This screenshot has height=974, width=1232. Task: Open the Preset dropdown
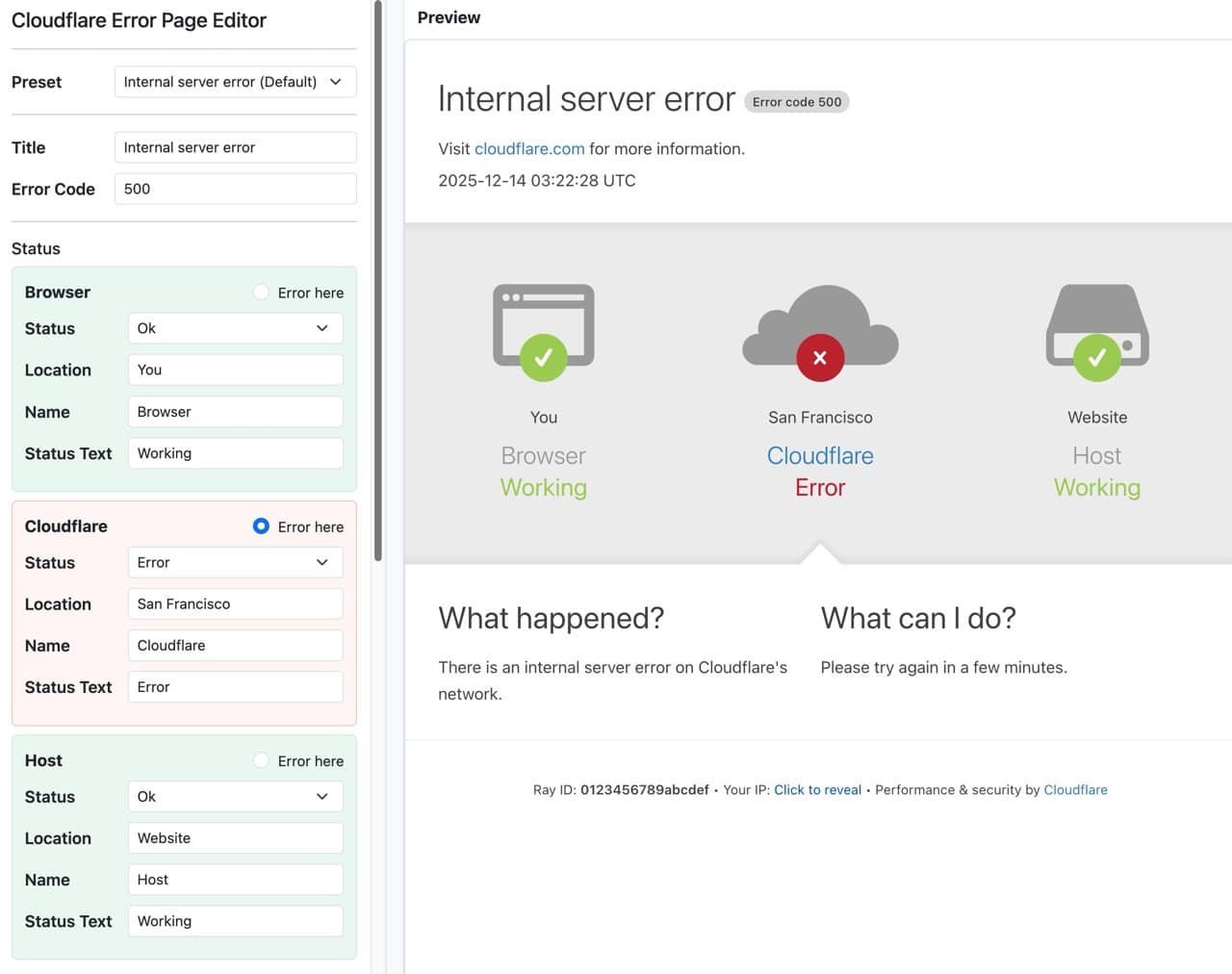pyautogui.click(x=235, y=82)
